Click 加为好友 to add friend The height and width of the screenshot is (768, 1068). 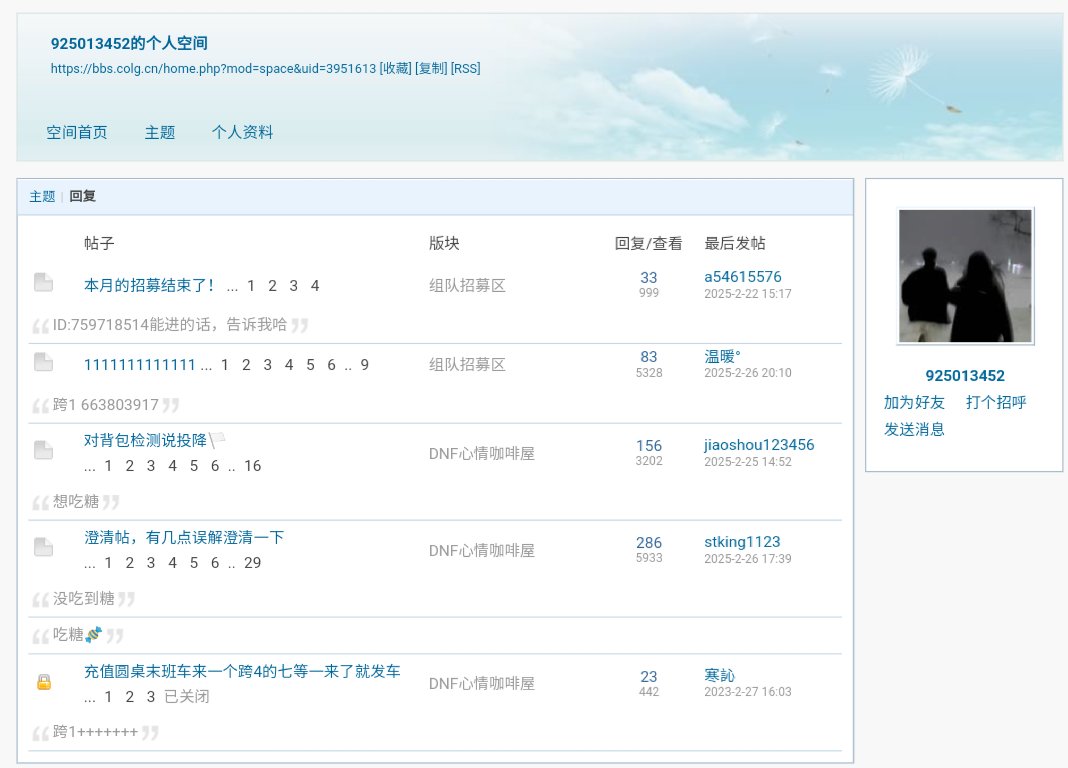pyautogui.click(x=914, y=402)
